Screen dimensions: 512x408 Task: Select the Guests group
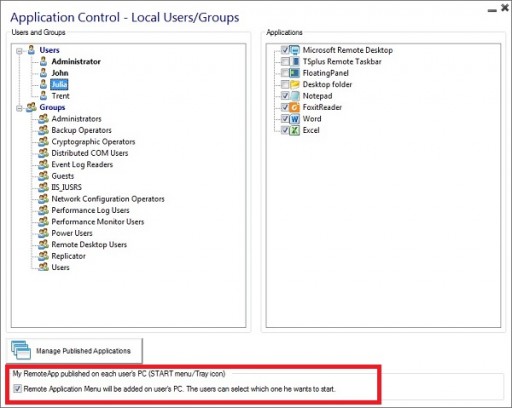pyautogui.click(x=63, y=176)
